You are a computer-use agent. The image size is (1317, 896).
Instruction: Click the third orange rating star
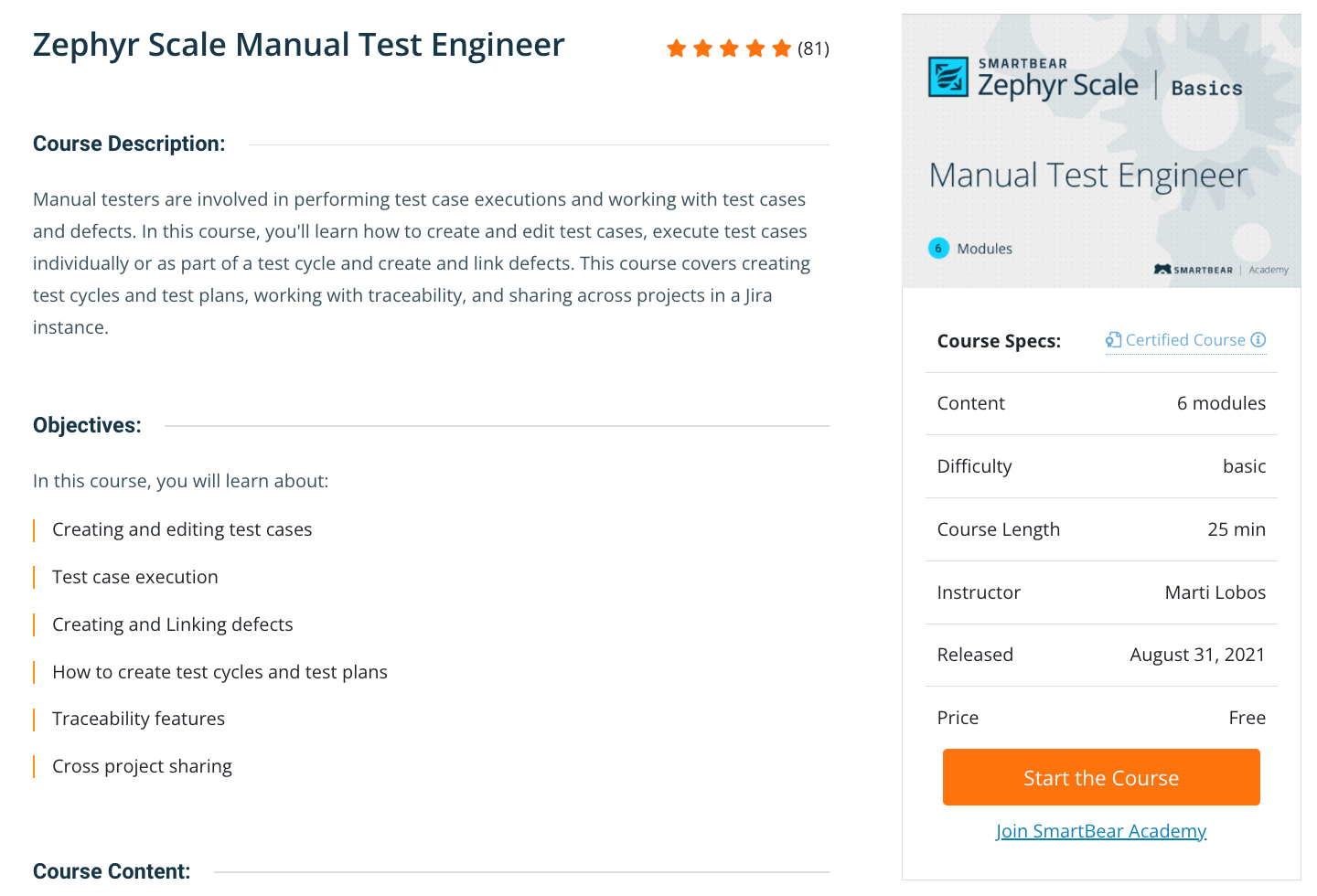click(729, 48)
